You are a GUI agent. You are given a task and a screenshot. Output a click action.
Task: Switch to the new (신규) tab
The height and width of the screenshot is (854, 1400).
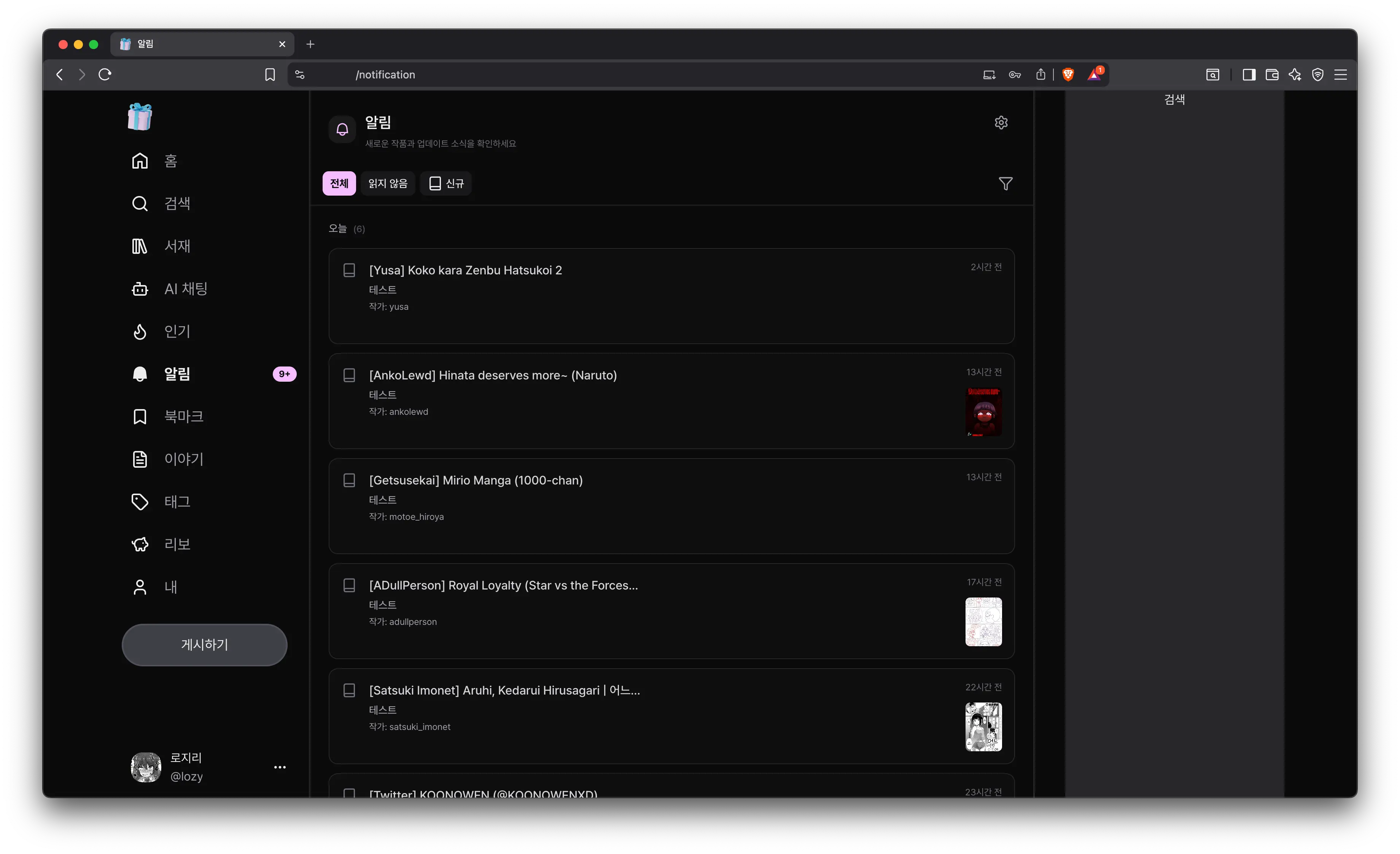click(446, 183)
